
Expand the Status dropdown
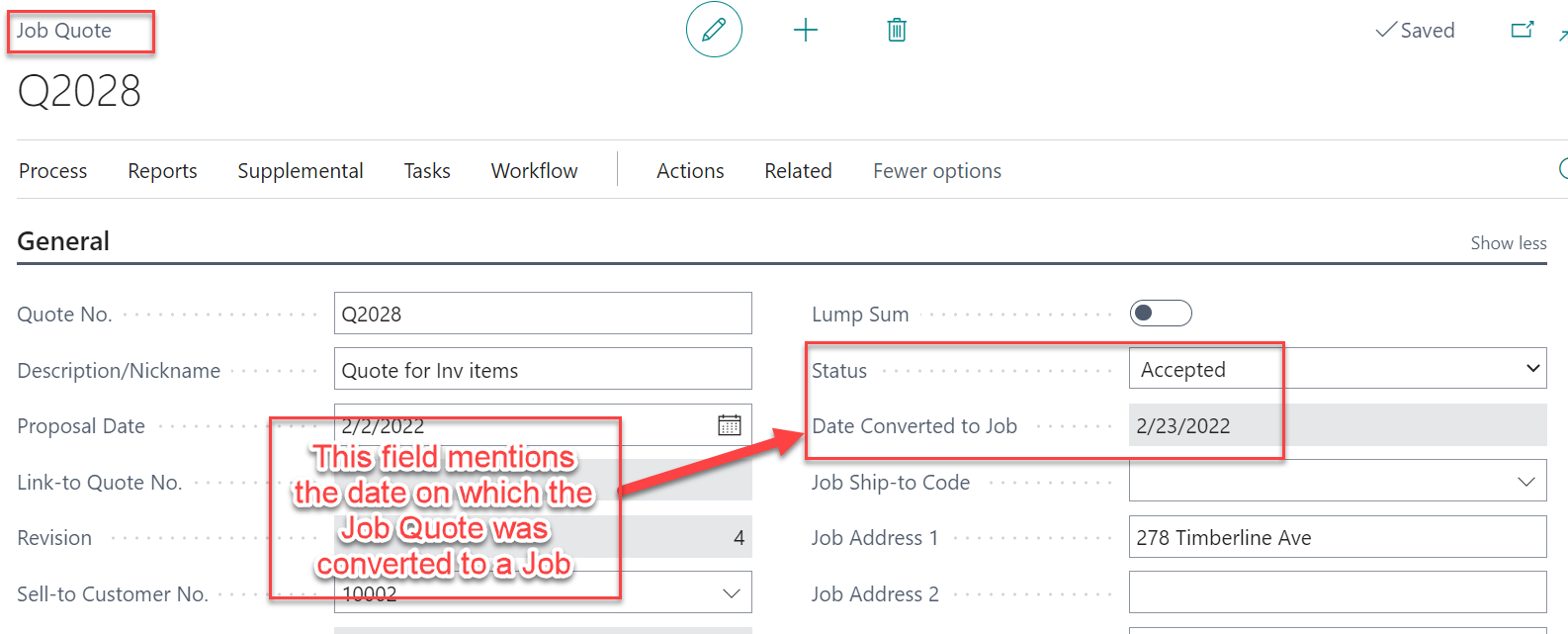point(1532,369)
